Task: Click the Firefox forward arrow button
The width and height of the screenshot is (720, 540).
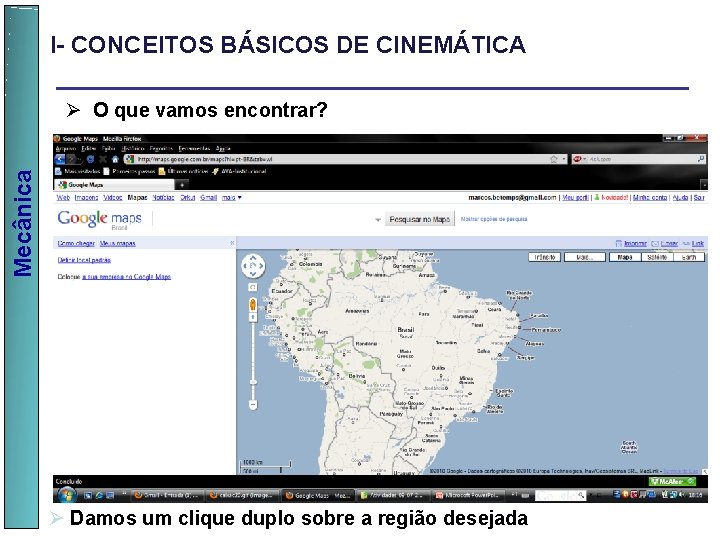Action: (x=73, y=159)
